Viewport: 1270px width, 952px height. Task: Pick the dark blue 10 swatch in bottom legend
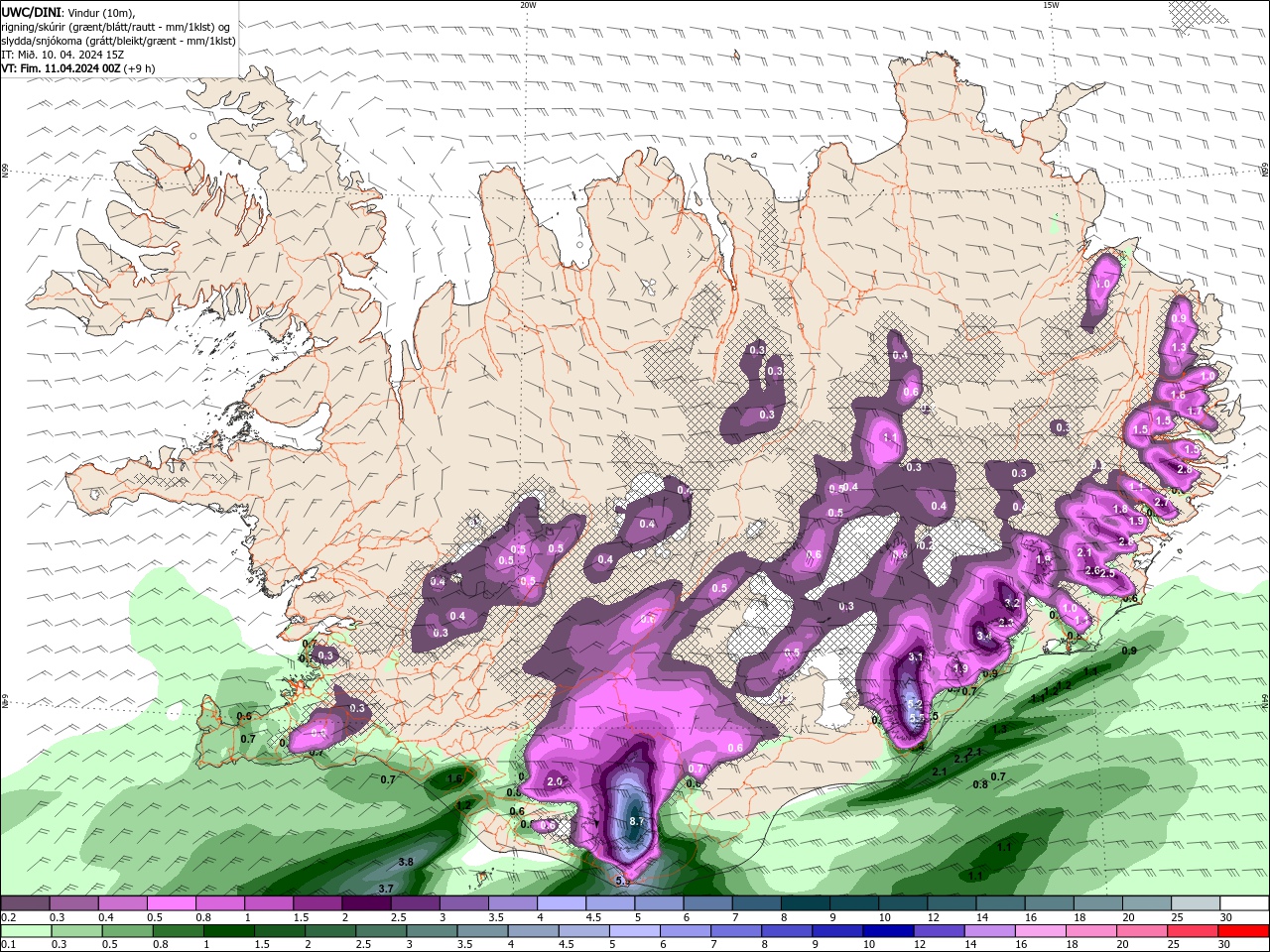click(x=887, y=931)
